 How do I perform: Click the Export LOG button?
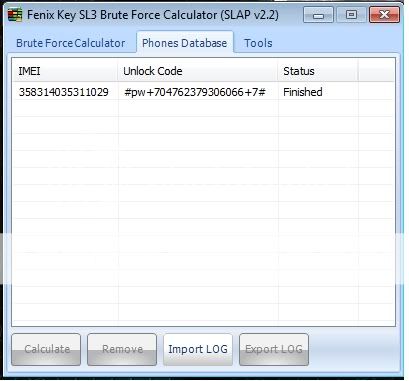tap(274, 349)
